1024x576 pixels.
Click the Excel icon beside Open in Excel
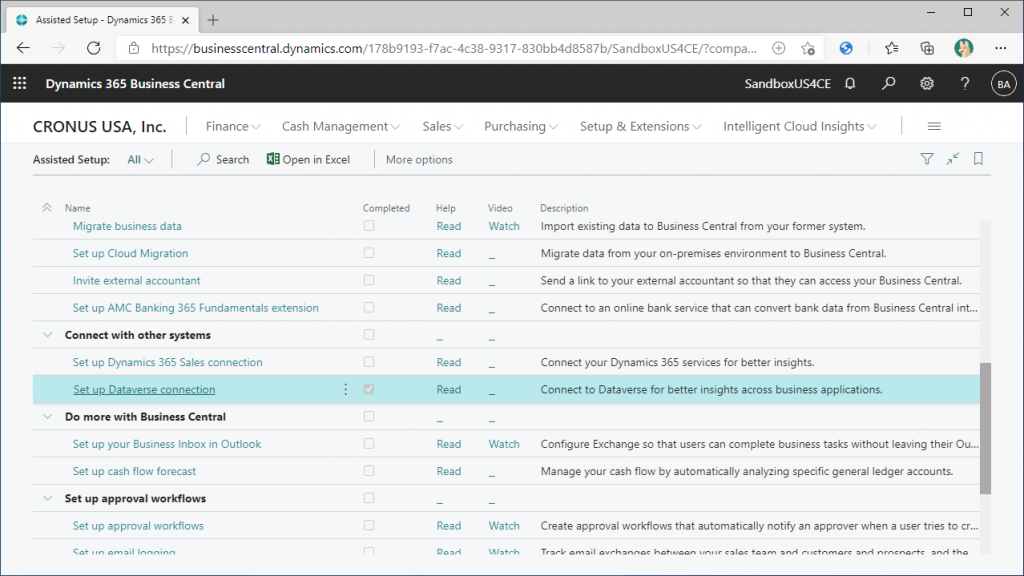click(273, 159)
